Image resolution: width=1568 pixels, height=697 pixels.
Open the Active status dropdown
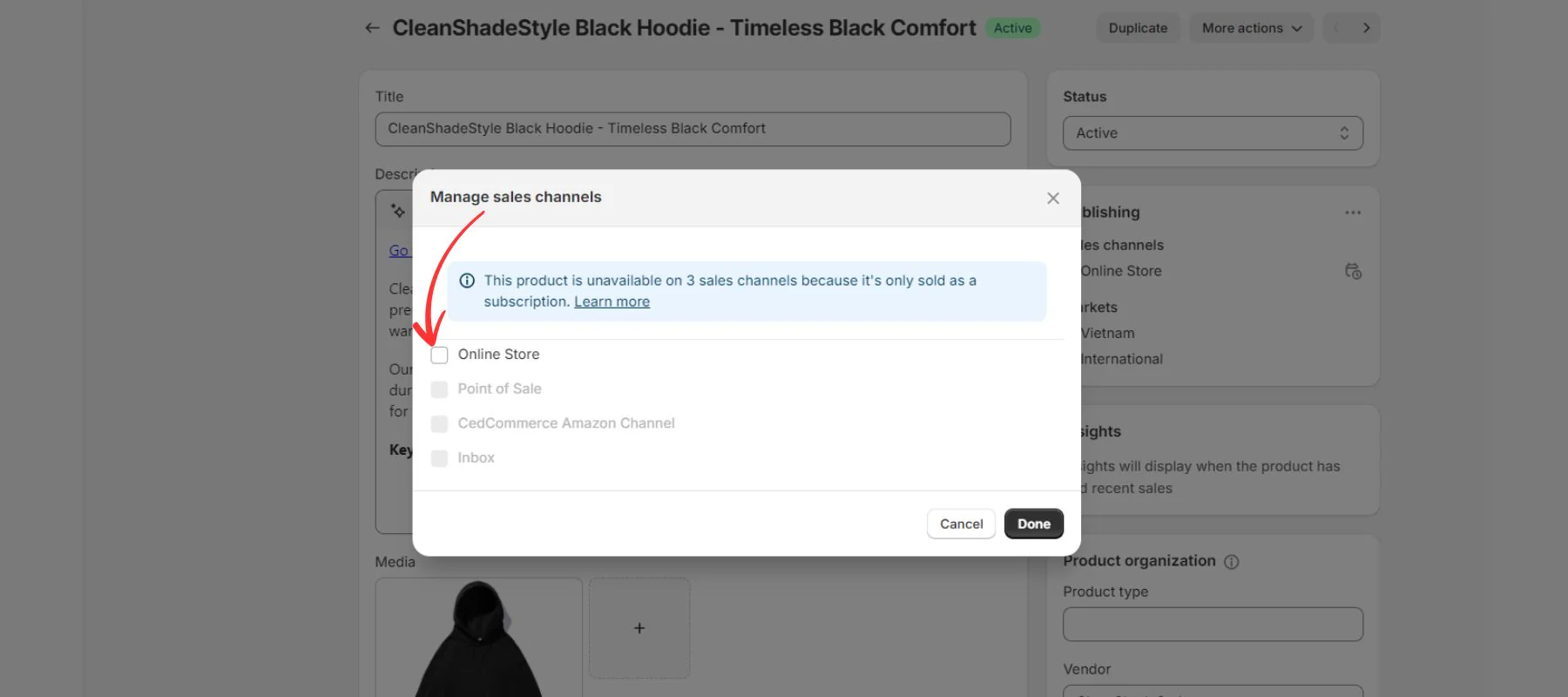point(1213,133)
